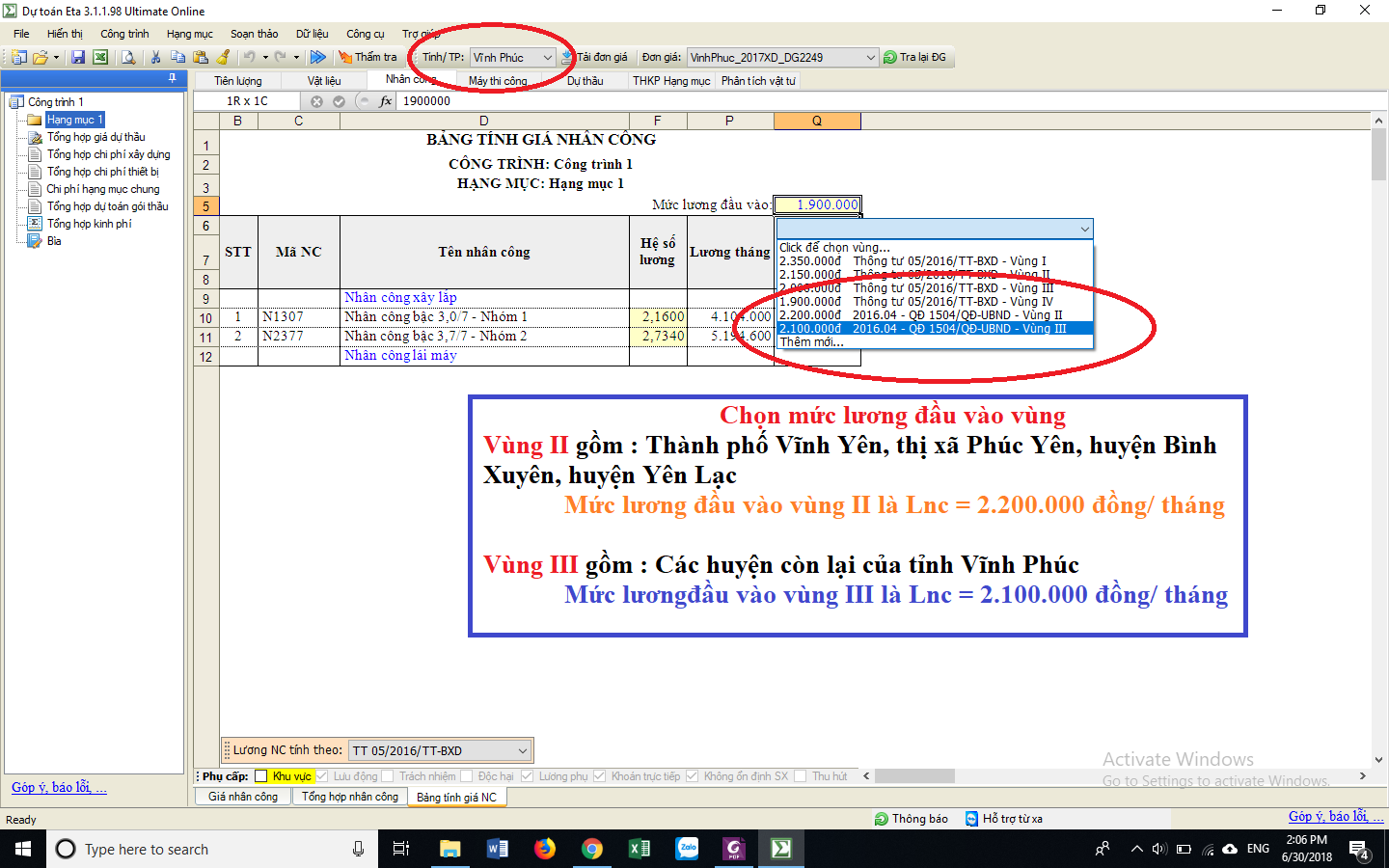The height and width of the screenshot is (868, 1389).
Task: Open Excel from the Windows taskbar
Action: [x=639, y=849]
